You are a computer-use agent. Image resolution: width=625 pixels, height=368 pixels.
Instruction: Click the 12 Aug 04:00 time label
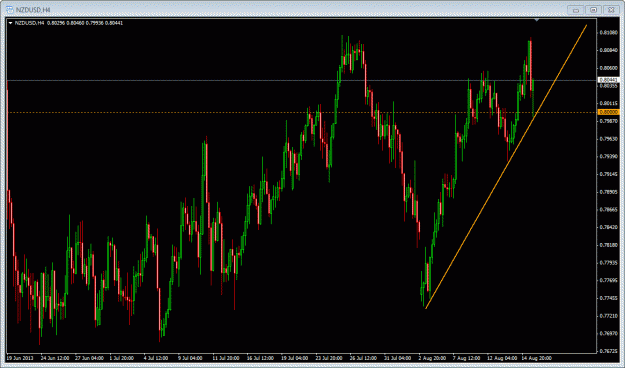pos(502,358)
